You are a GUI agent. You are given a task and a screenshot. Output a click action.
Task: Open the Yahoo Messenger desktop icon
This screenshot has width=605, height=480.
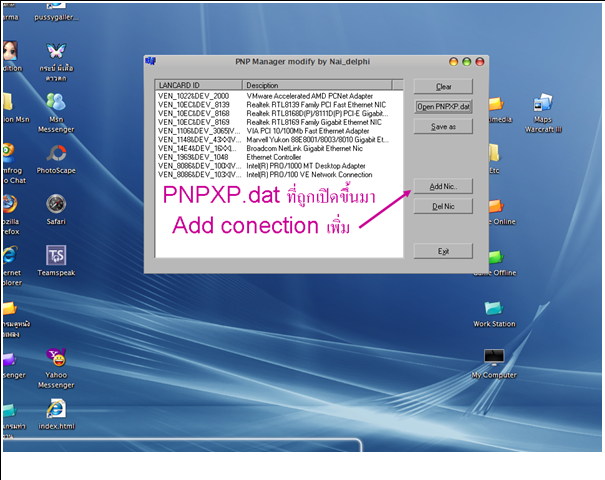[56, 368]
